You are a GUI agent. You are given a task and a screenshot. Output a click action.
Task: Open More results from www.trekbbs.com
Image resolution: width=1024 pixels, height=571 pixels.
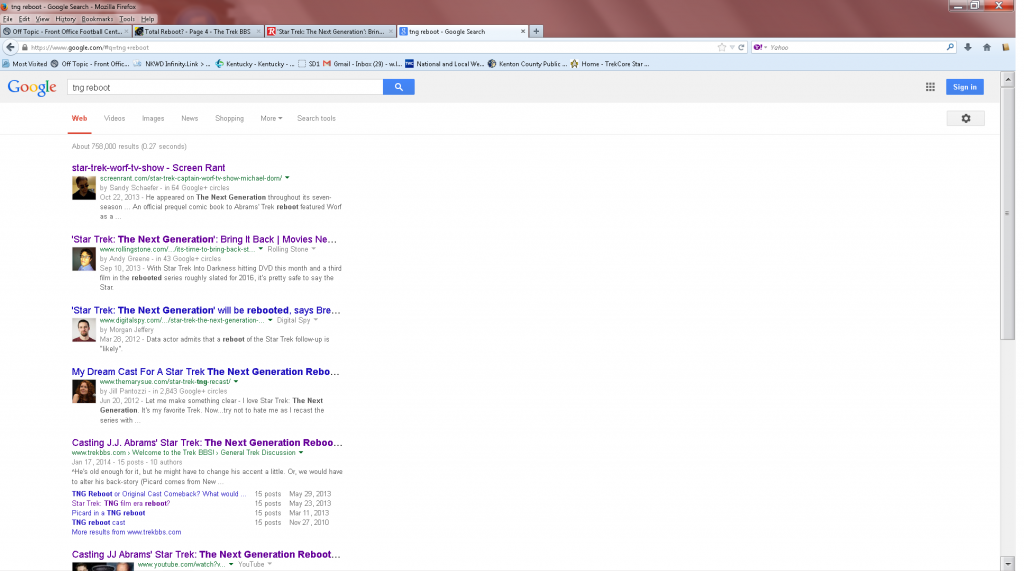127,532
